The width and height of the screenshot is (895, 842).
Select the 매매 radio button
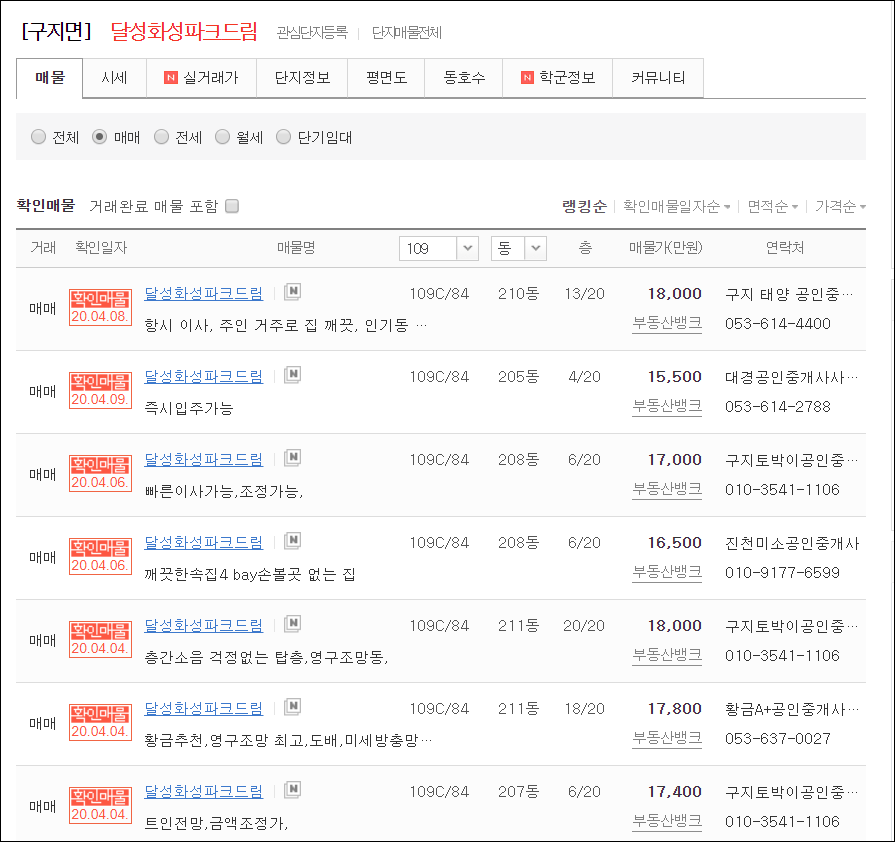pyautogui.click(x=99, y=136)
